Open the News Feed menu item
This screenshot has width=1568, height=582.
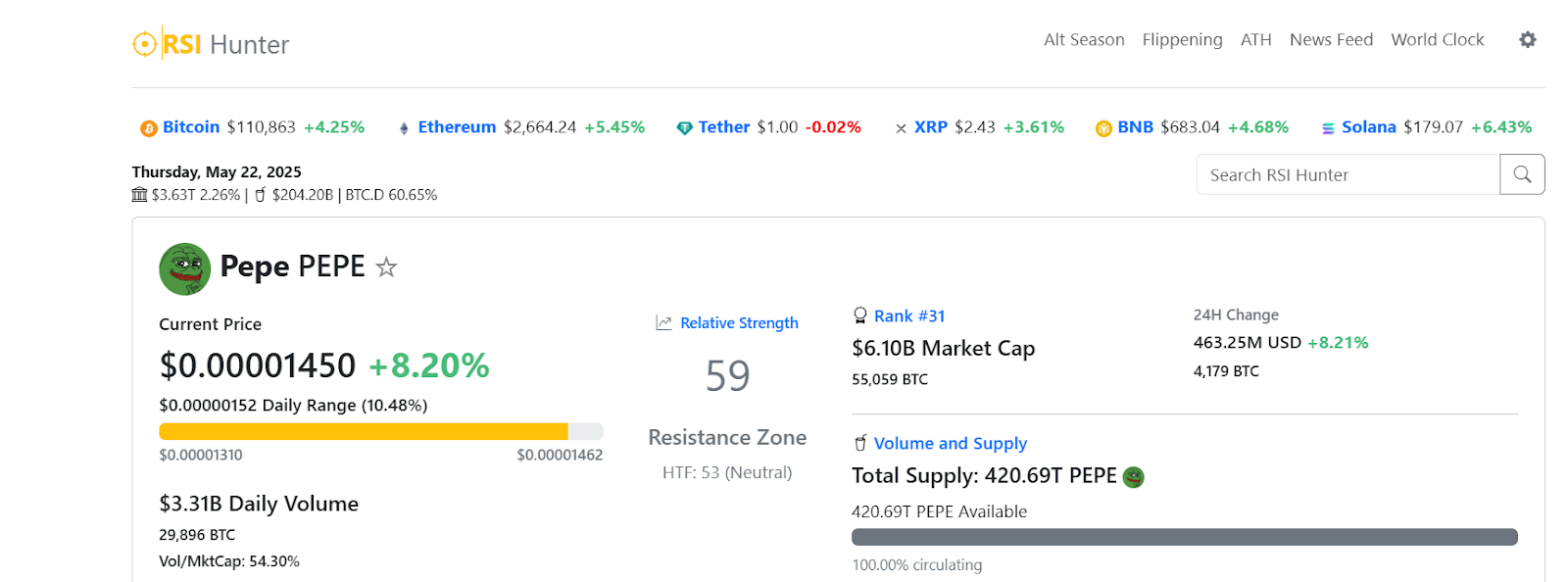click(1331, 40)
